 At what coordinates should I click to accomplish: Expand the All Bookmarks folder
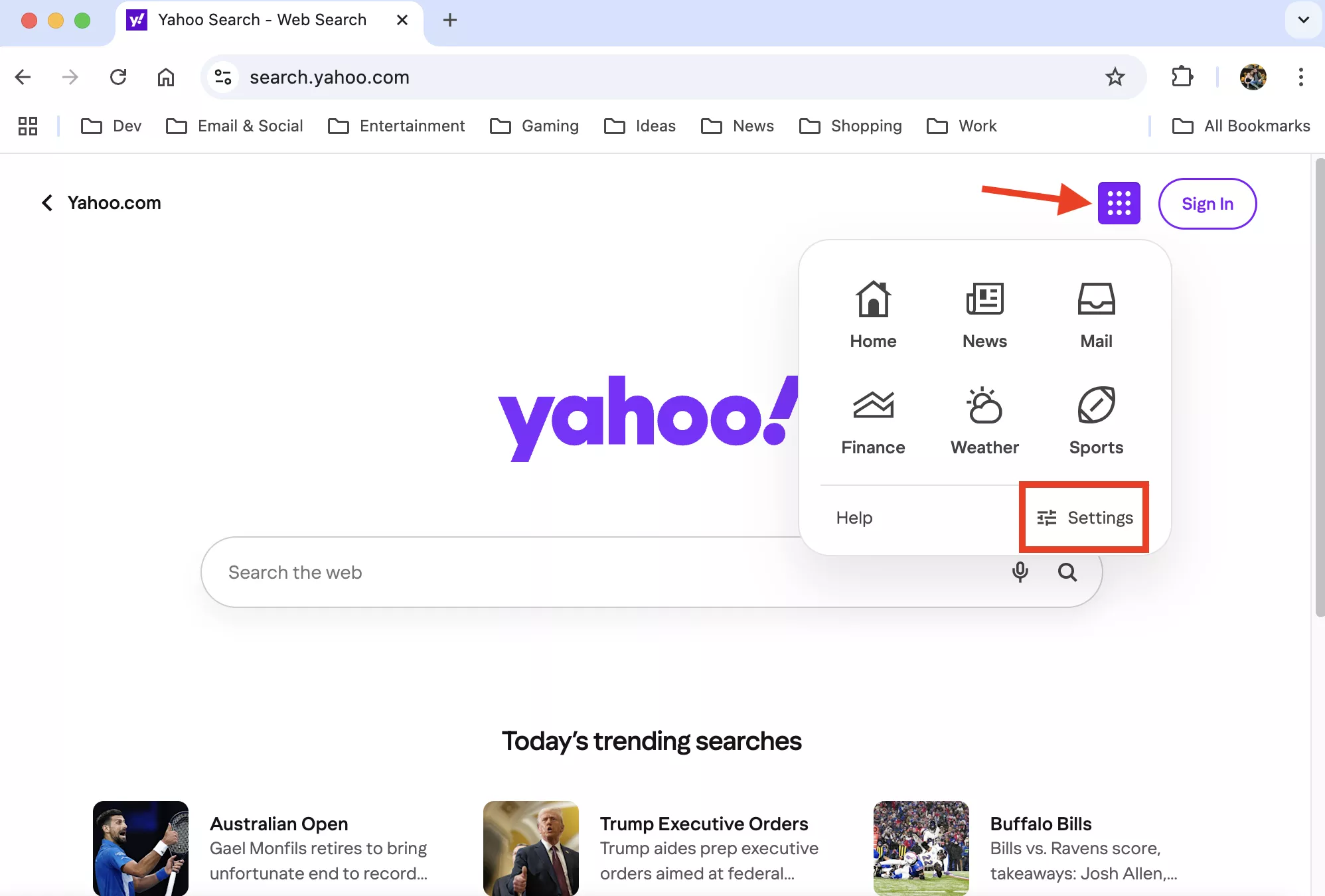pos(1241,126)
